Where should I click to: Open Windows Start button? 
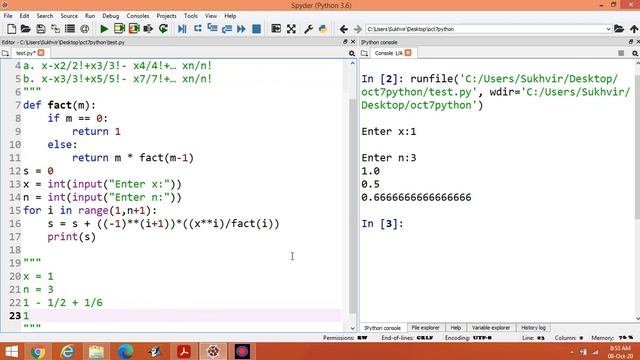[x=12, y=351]
